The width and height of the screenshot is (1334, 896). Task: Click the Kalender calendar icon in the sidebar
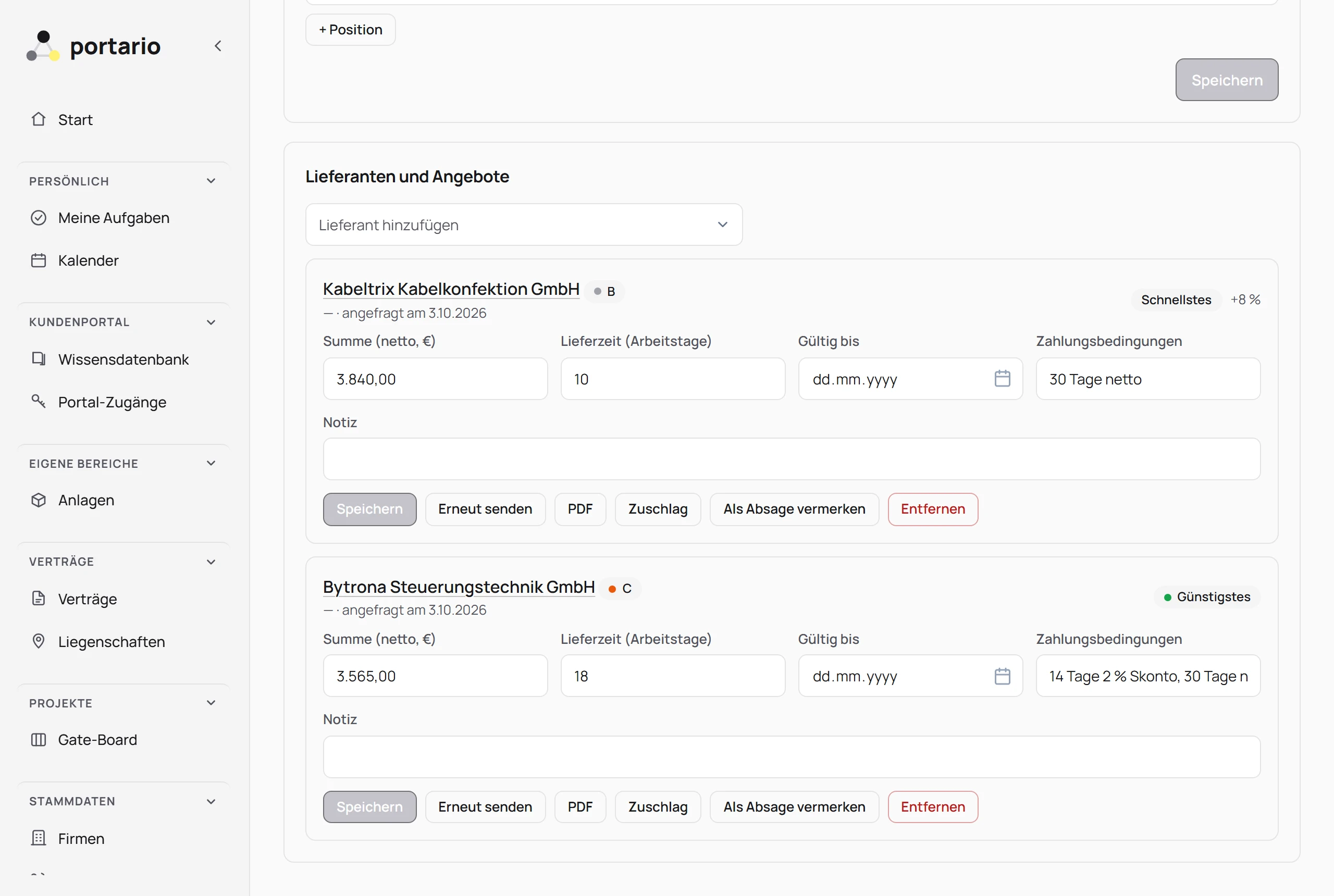point(38,260)
